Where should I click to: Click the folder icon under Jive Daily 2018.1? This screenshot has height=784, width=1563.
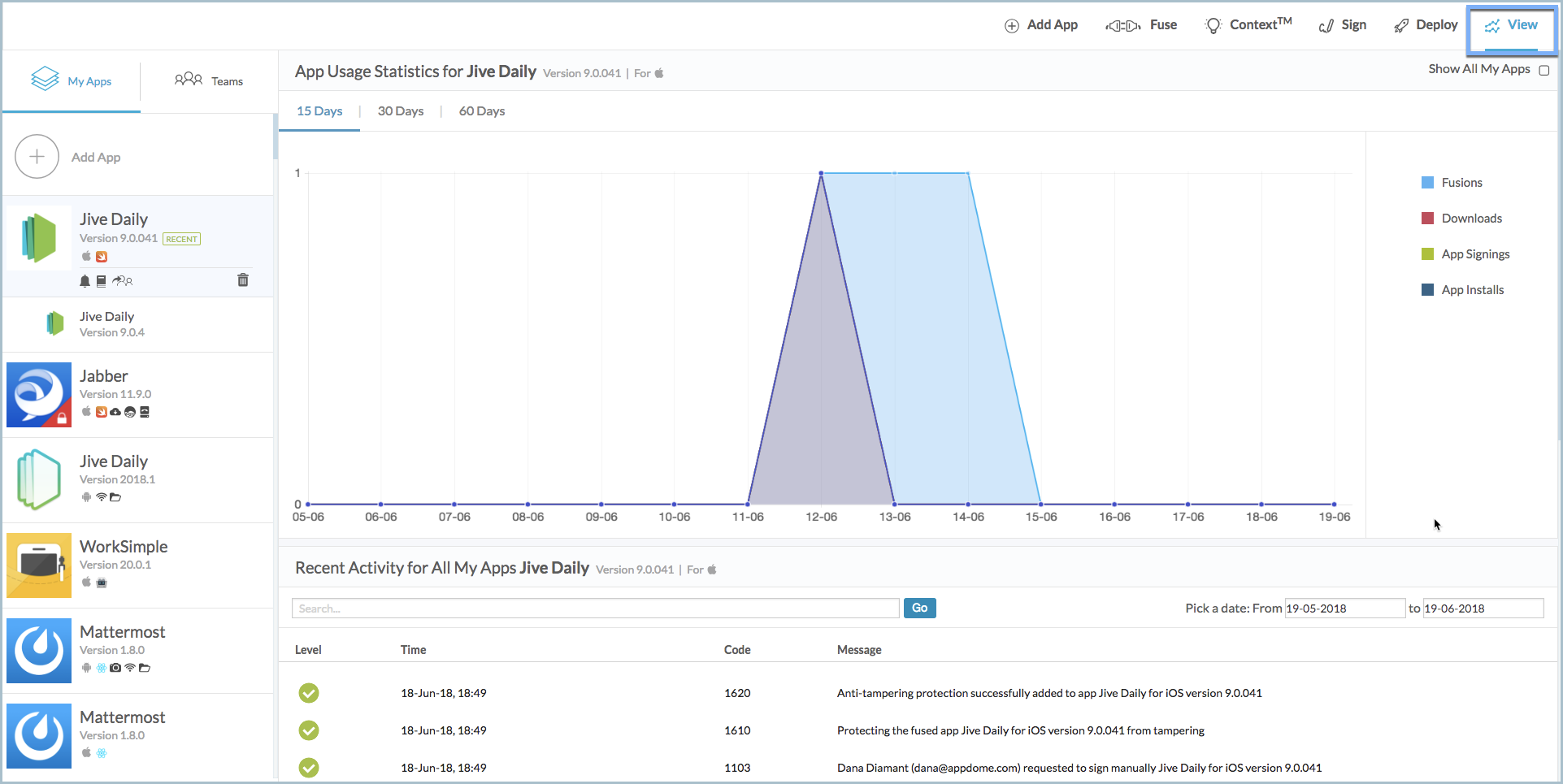[115, 496]
